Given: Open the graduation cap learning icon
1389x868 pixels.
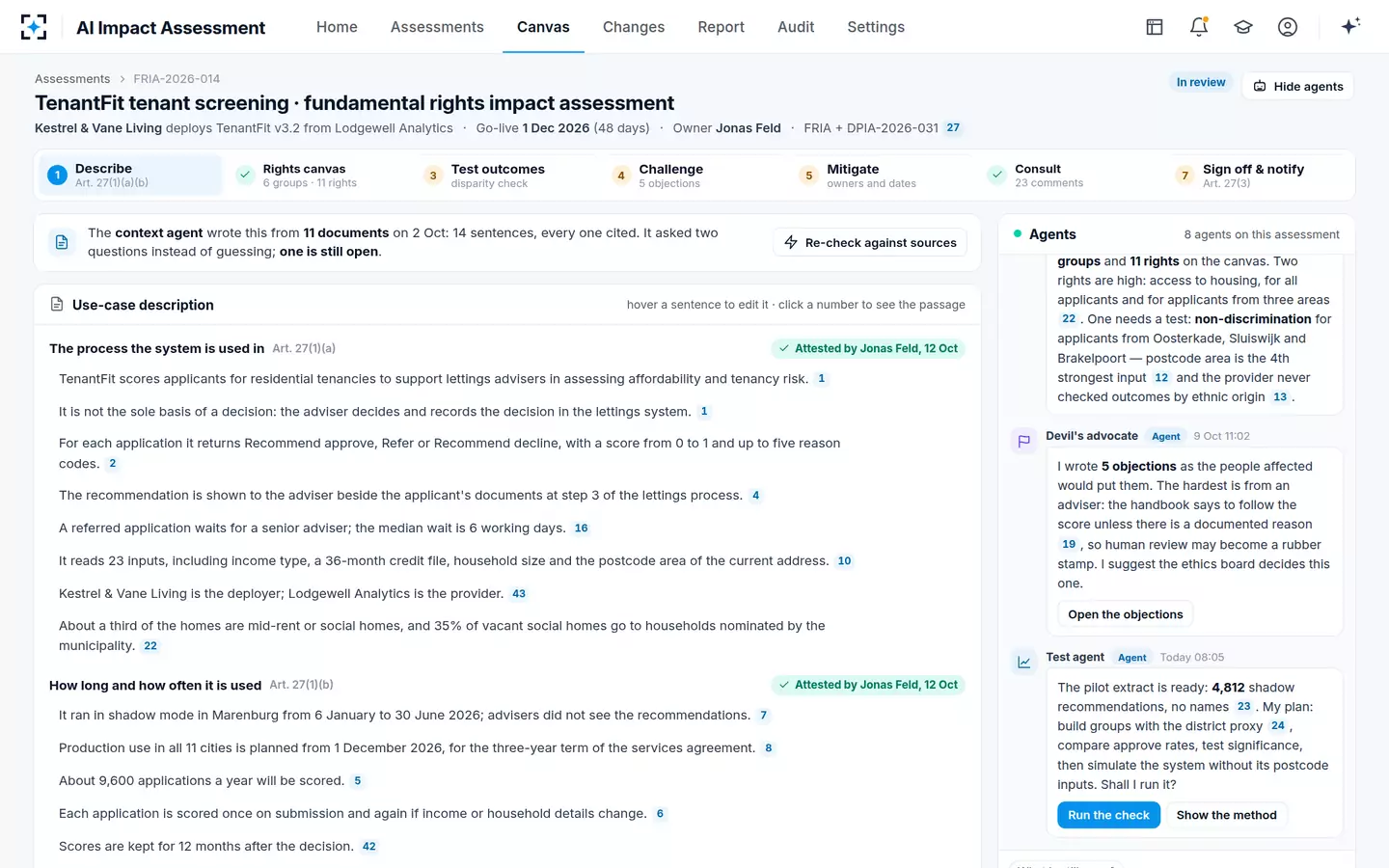Looking at the screenshot, I should pyautogui.click(x=1243, y=27).
